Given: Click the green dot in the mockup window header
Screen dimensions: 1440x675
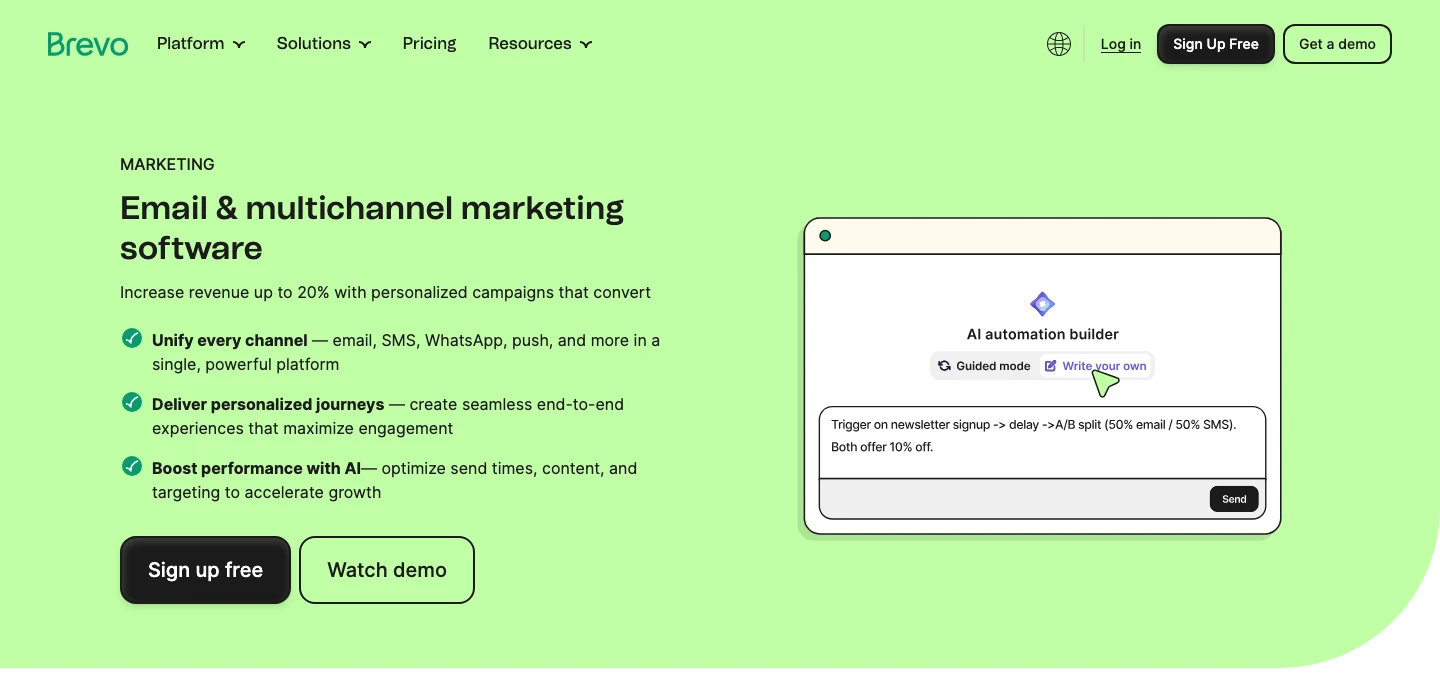Looking at the screenshot, I should click(x=825, y=236).
